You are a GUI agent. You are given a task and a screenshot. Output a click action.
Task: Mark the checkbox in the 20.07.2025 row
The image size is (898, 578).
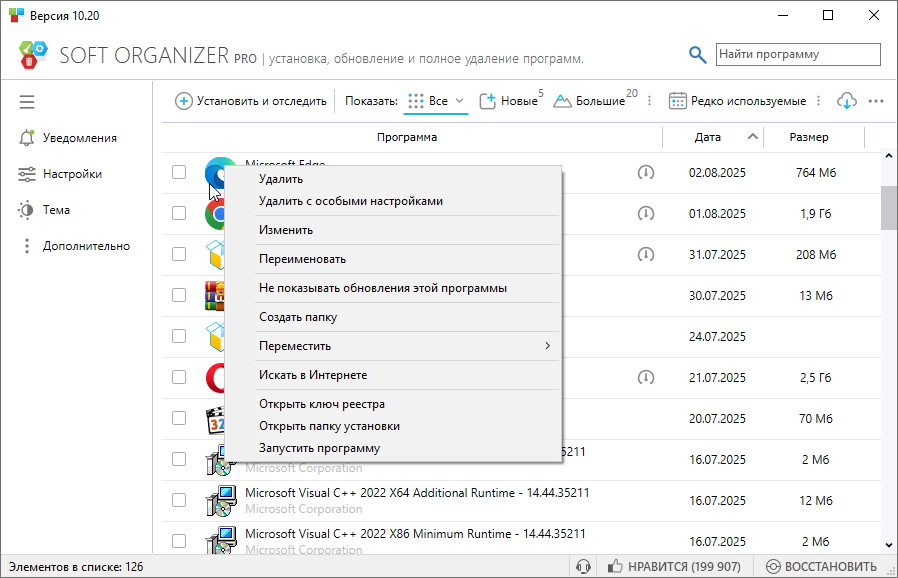pos(179,418)
